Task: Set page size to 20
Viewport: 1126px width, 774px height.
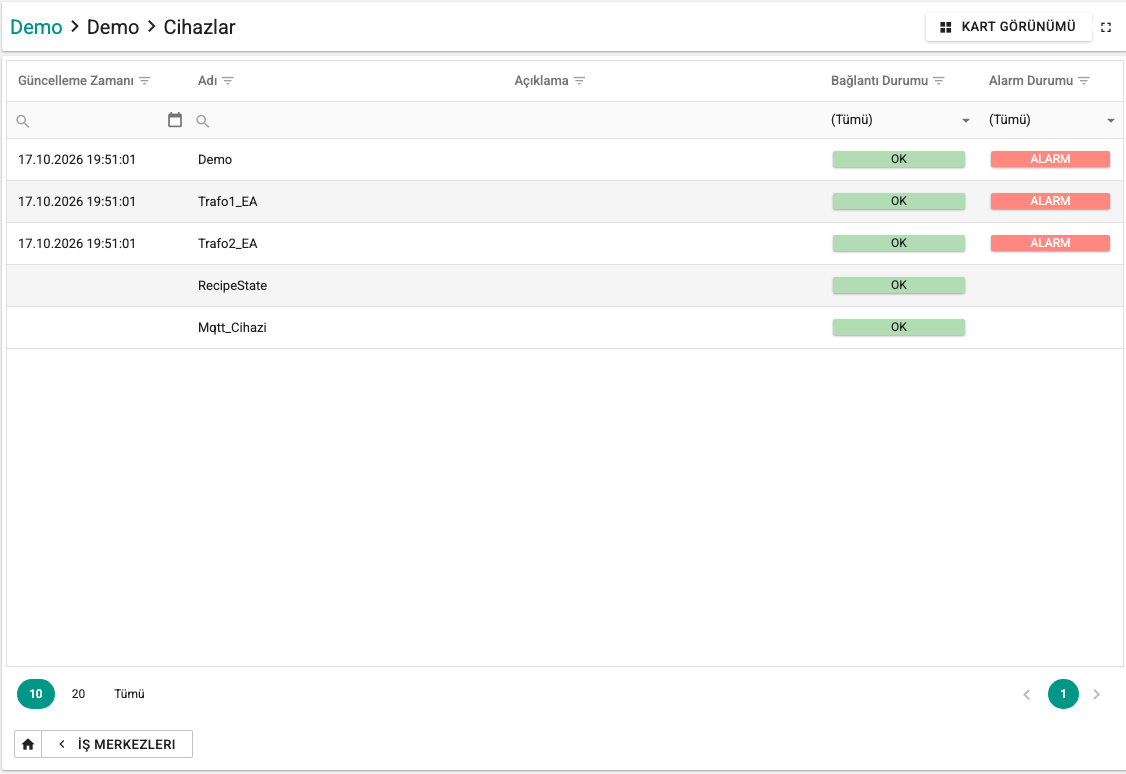Action: 78,694
